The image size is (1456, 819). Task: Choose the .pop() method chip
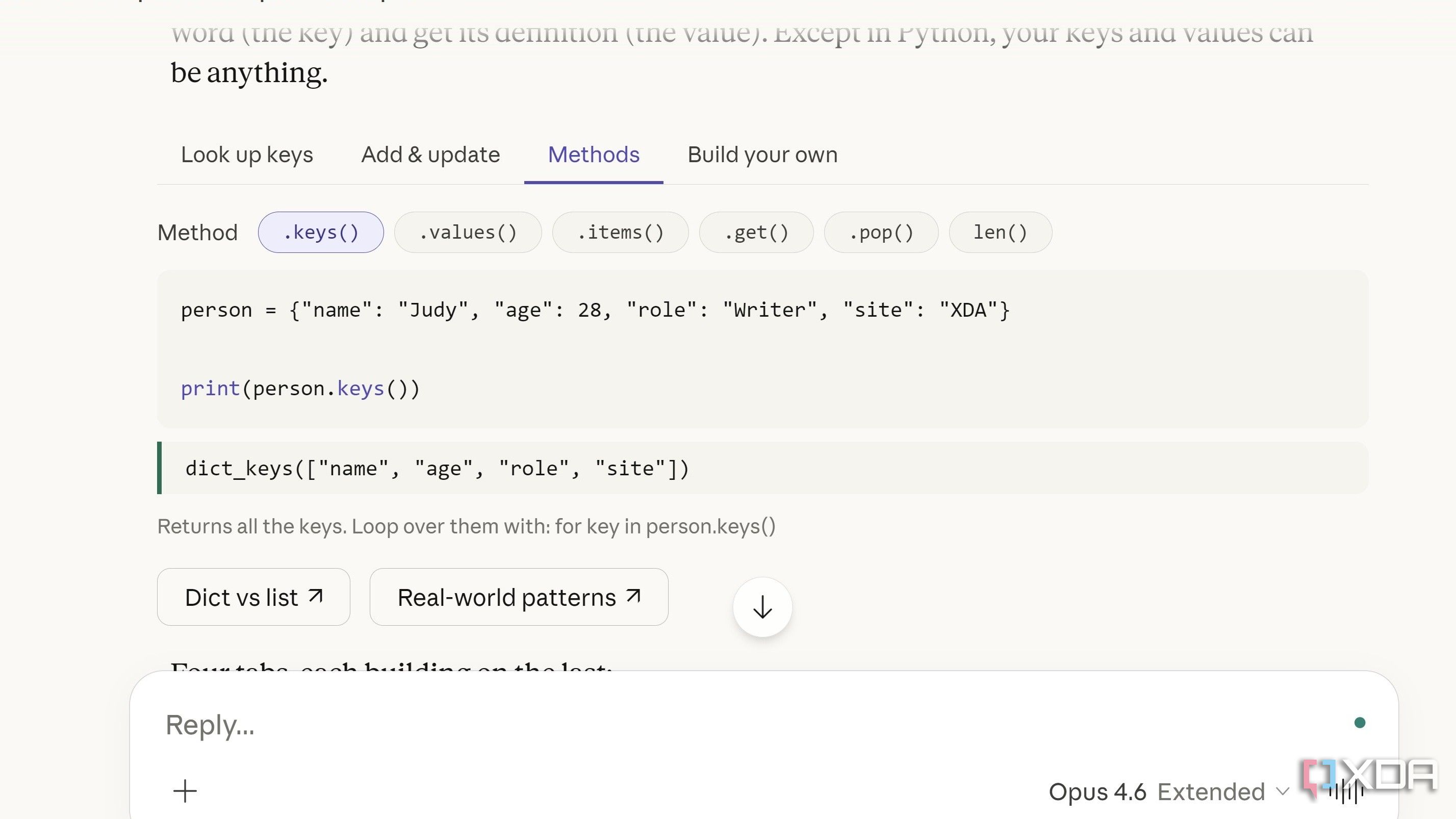point(881,233)
